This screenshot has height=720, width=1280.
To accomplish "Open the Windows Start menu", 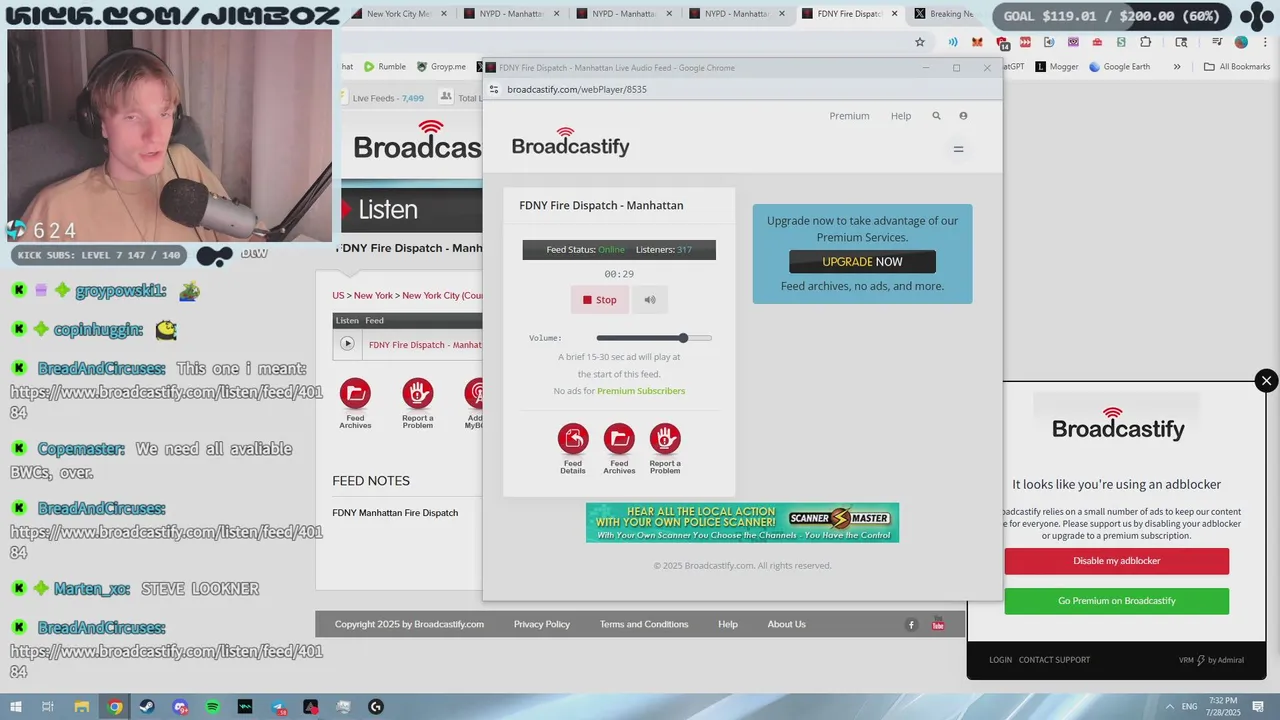I will pyautogui.click(x=14, y=707).
